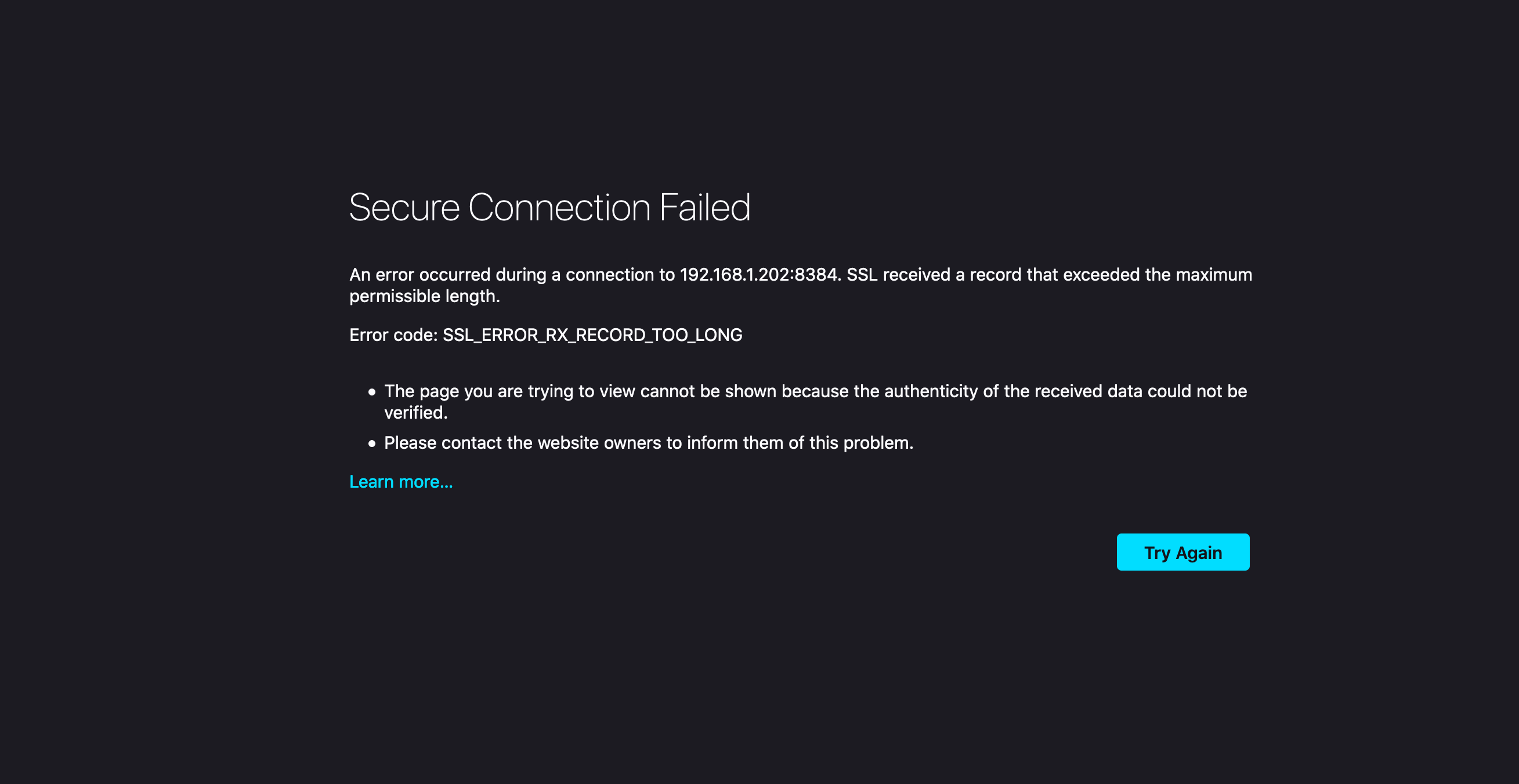Click the word Secure in the heading
This screenshot has width=1519, height=784.
[404, 208]
